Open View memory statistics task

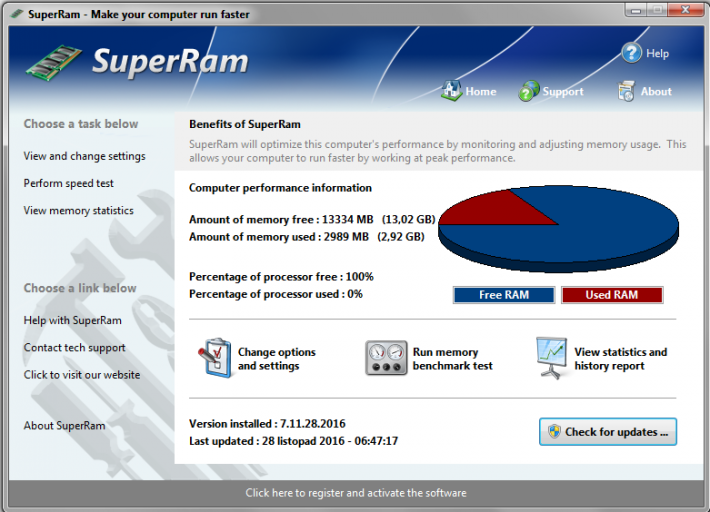click(78, 211)
